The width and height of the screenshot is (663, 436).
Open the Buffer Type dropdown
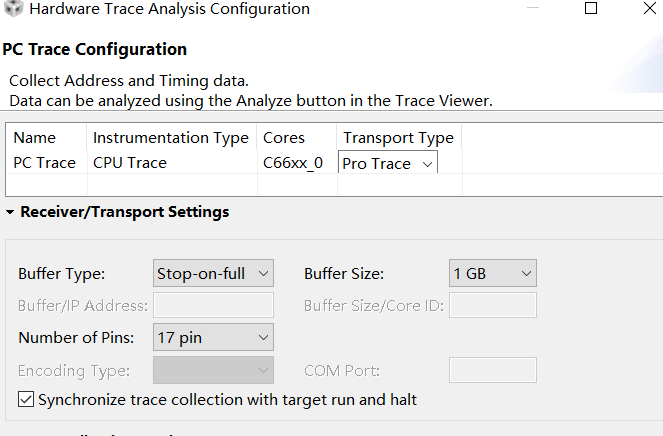(213, 273)
